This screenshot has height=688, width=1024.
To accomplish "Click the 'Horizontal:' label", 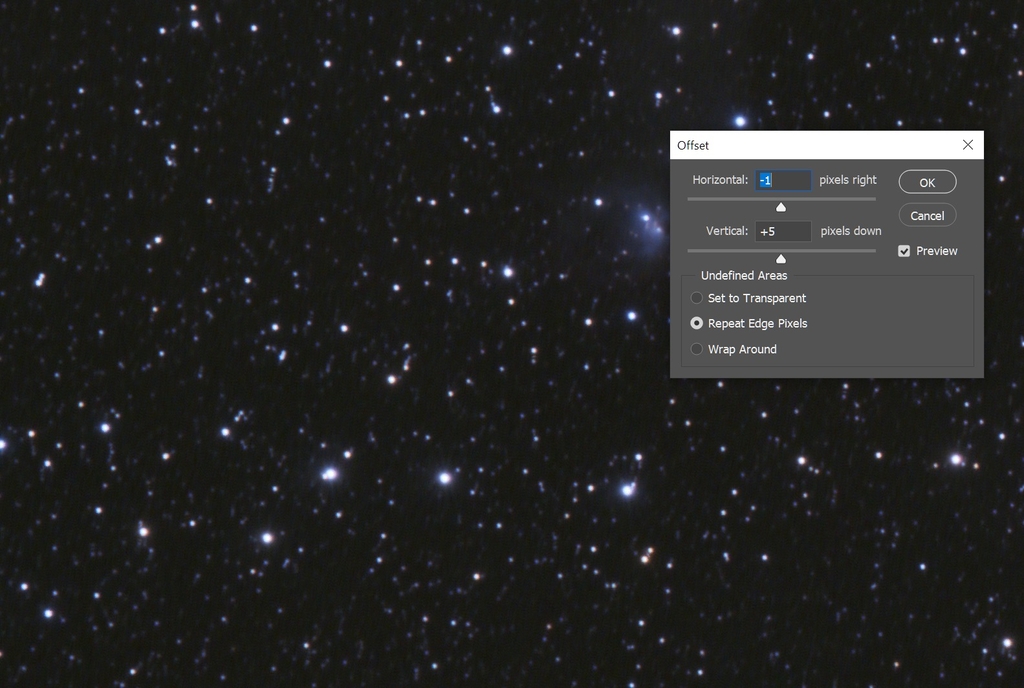I will point(720,180).
